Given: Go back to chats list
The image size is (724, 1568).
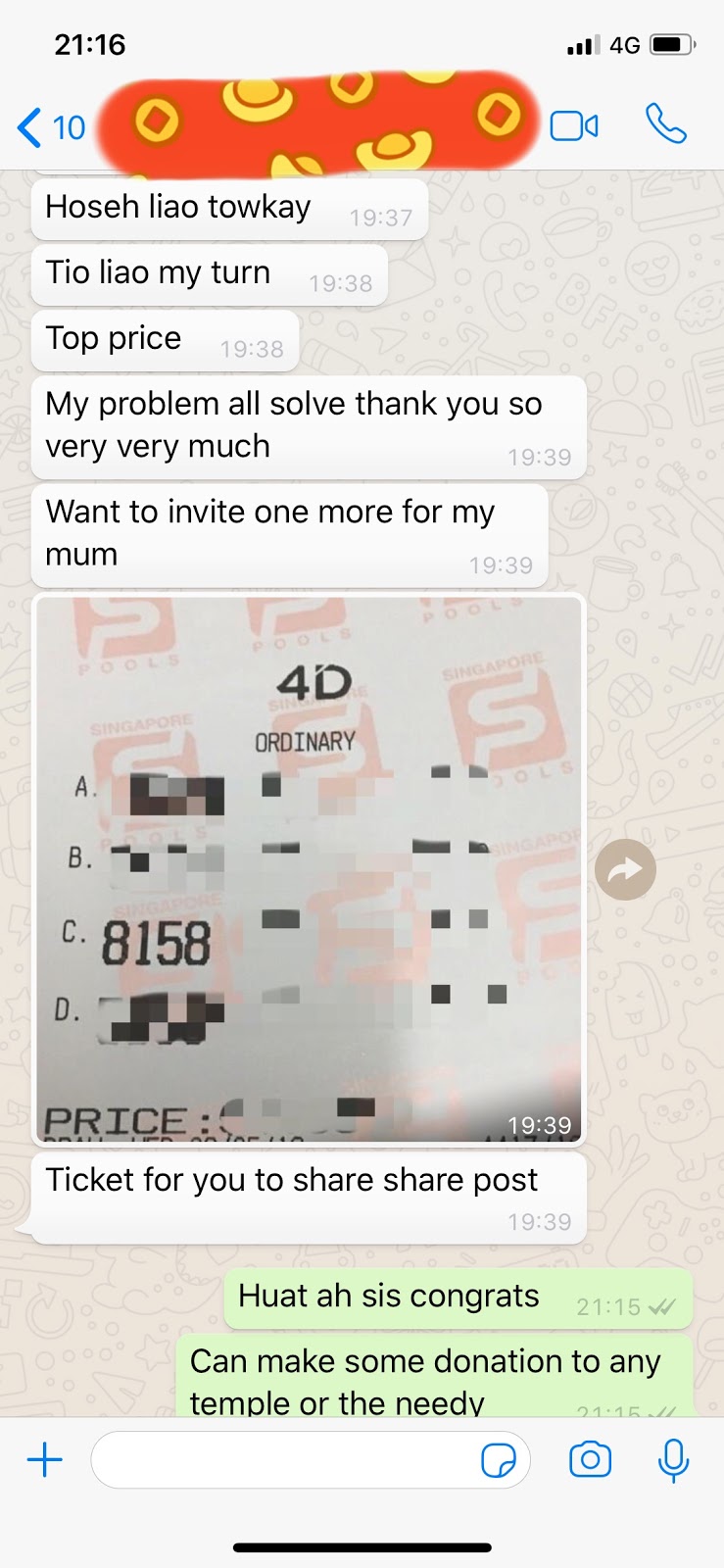Looking at the screenshot, I should click(x=29, y=127).
